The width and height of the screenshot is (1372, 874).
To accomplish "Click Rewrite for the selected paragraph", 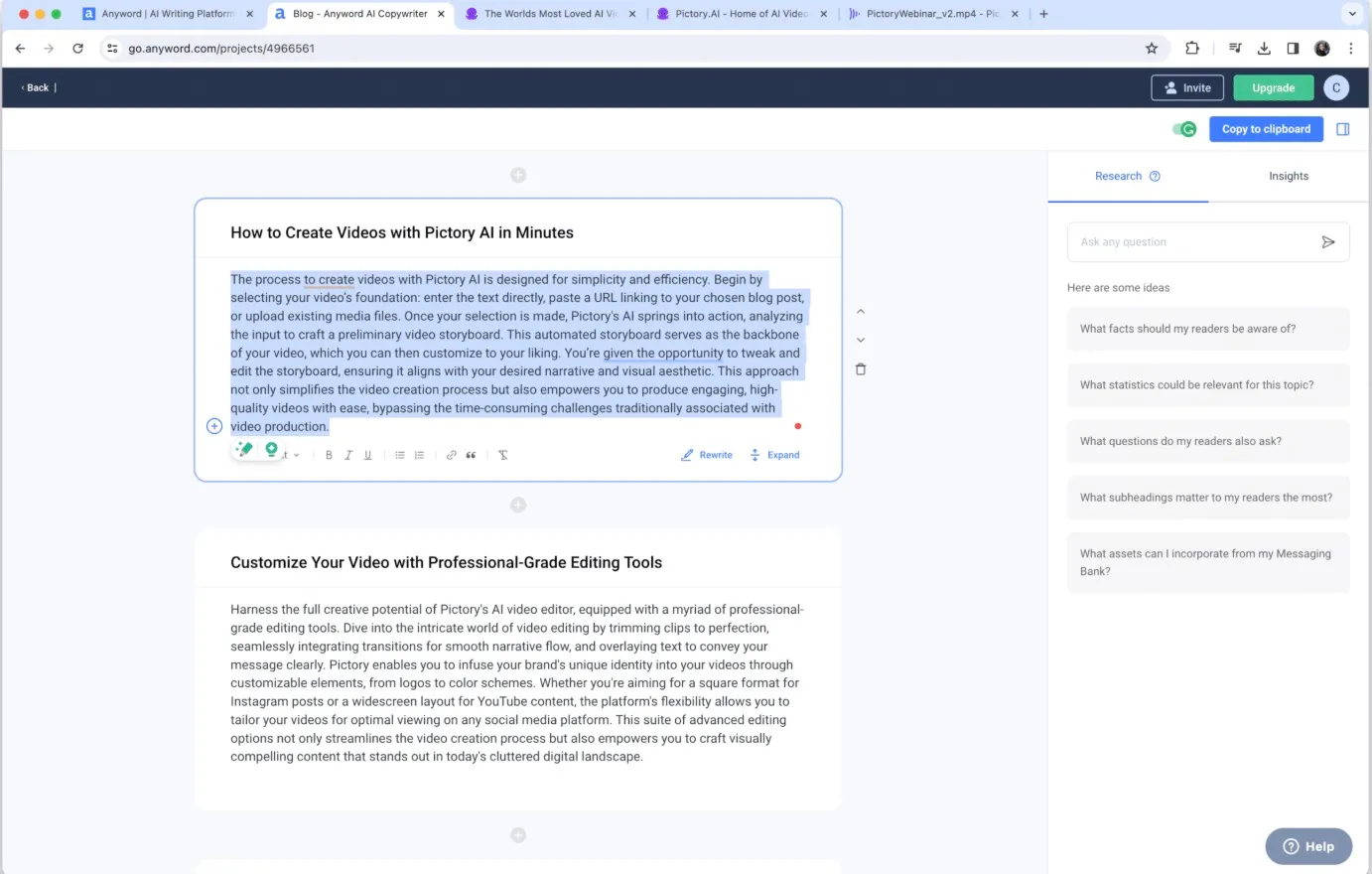I will [x=707, y=455].
